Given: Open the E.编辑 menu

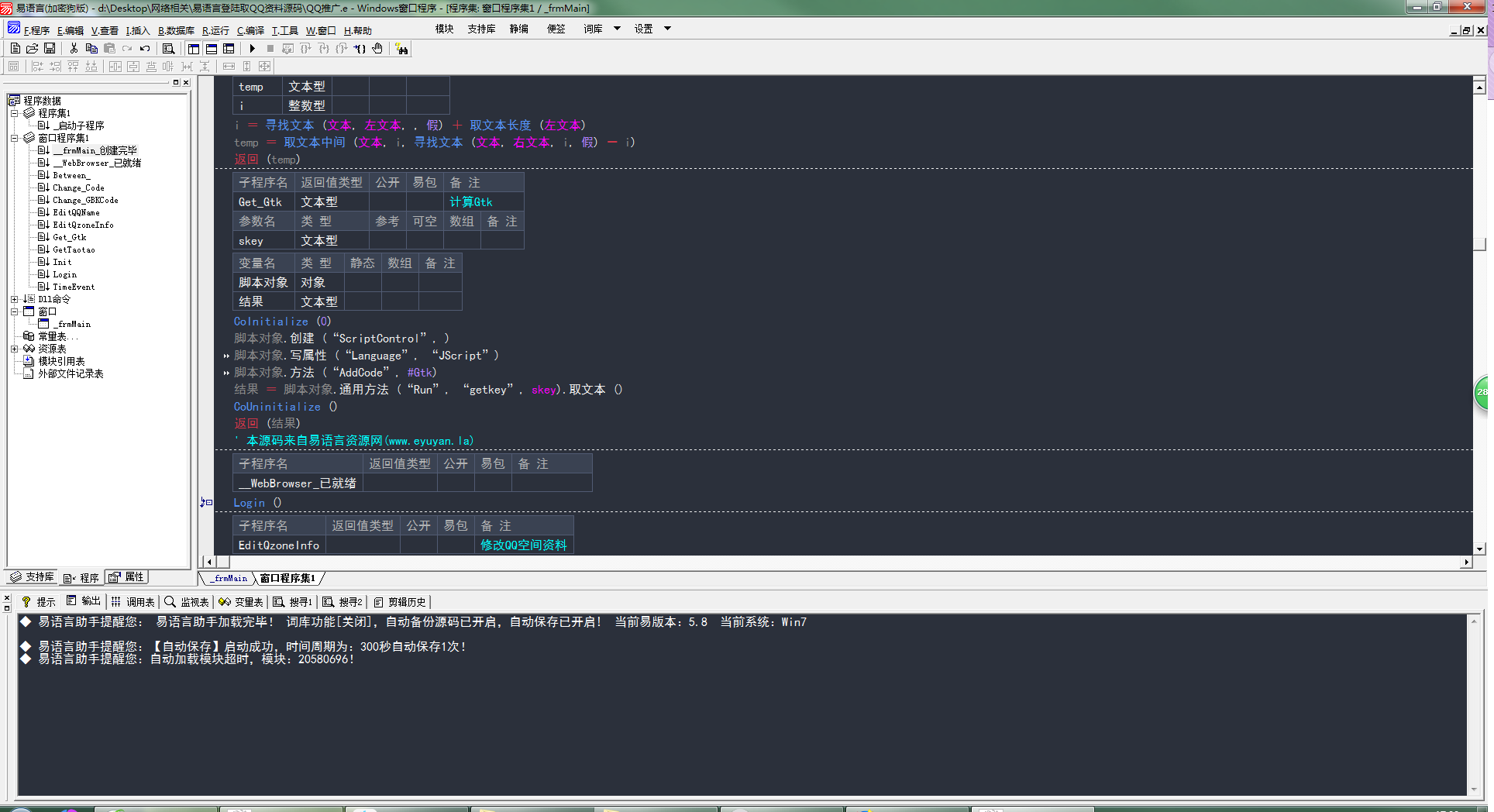Looking at the screenshot, I should click(x=71, y=30).
